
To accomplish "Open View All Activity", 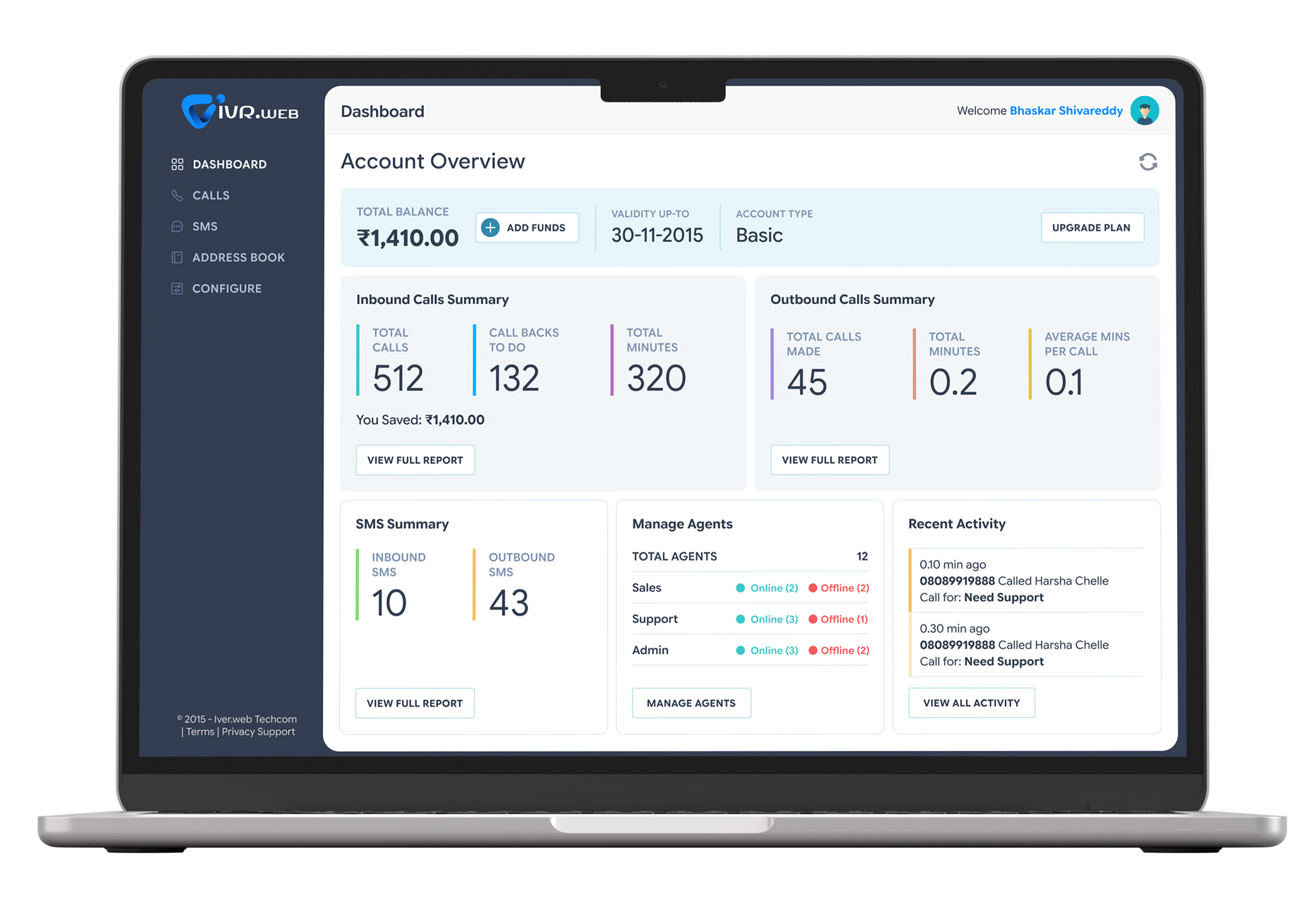I will tap(971, 703).
